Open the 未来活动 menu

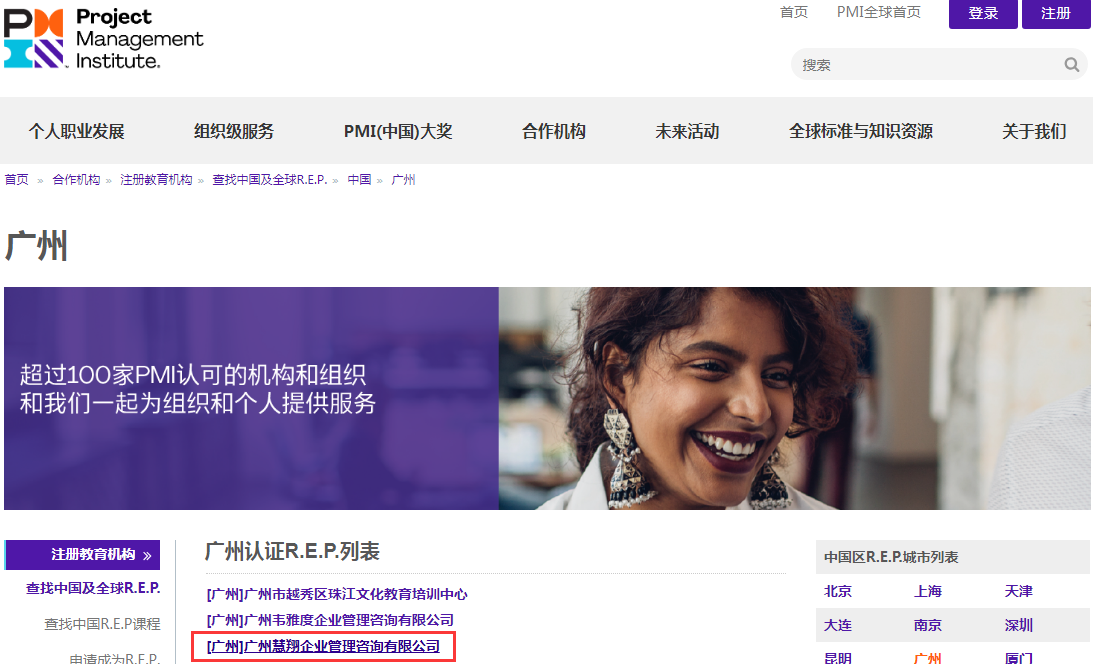click(x=687, y=131)
